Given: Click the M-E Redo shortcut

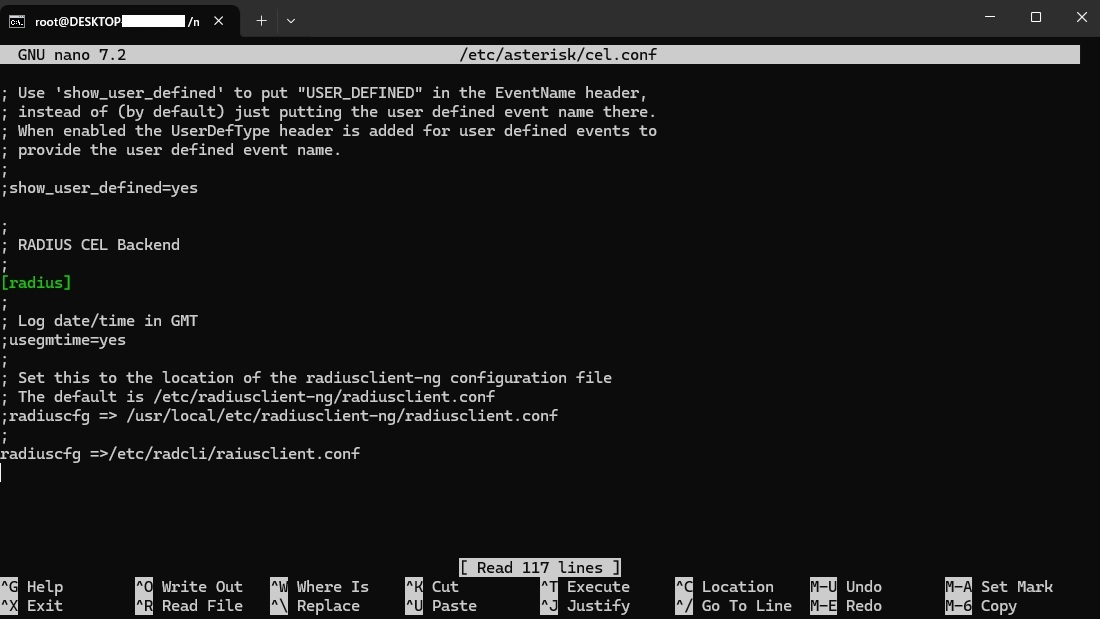Looking at the screenshot, I should point(845,606).
